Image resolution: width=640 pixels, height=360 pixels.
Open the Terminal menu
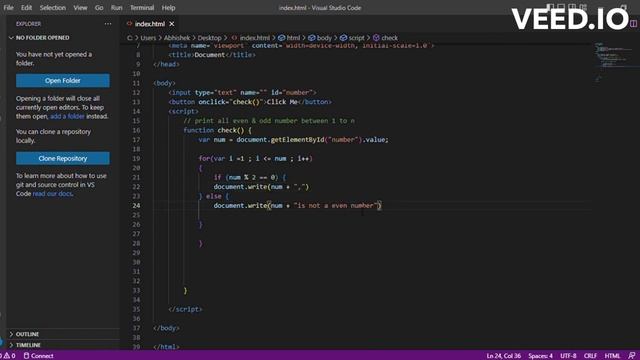pyautogui.click(x=142, y=8)
